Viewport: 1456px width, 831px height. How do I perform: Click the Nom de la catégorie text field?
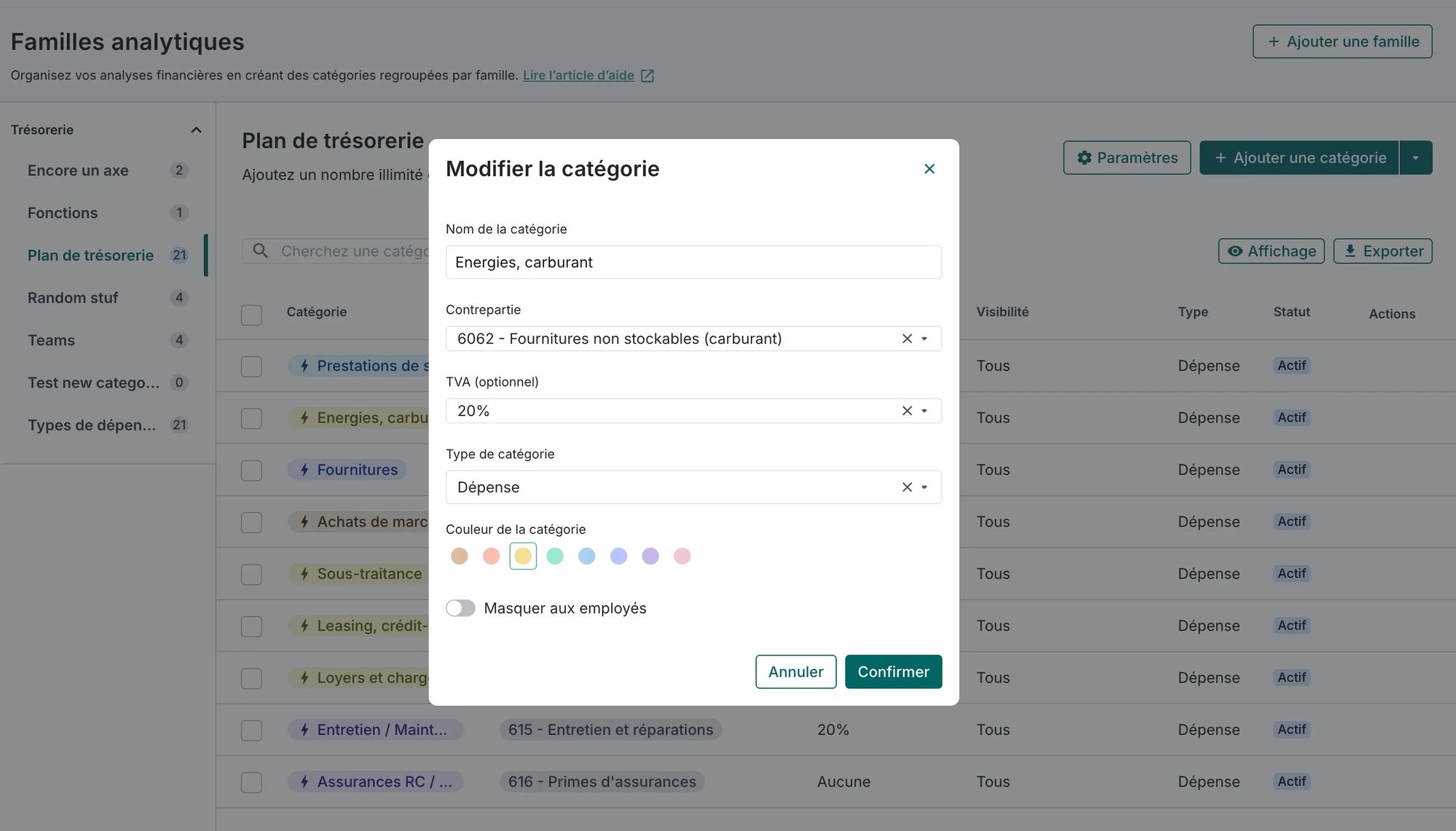click(693, 262)
